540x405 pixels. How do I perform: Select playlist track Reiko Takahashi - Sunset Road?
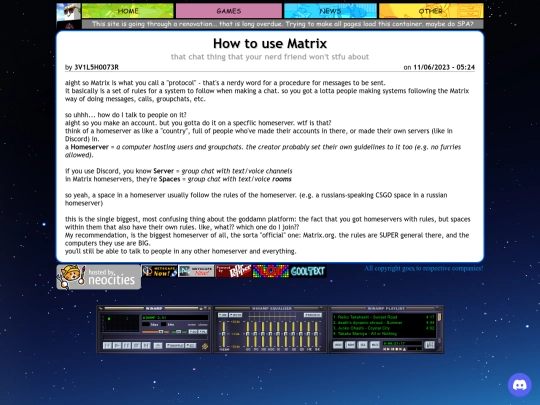(384, 317)
